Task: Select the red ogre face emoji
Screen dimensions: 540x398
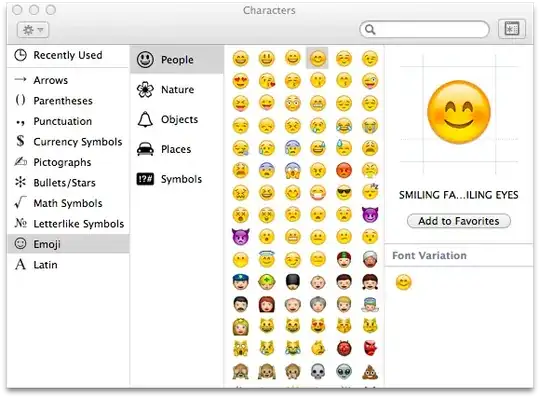Action: 344,348
